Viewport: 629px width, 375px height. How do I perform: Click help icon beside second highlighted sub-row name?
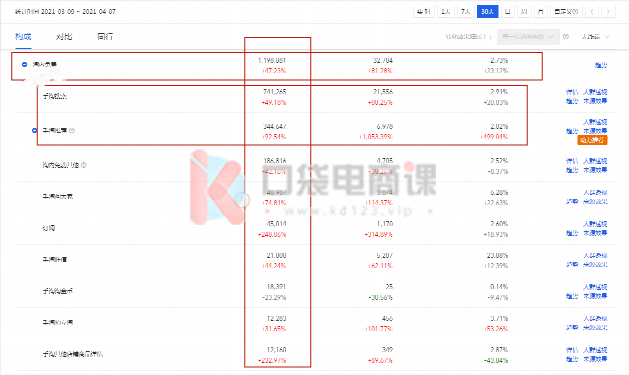click(72, 130)
